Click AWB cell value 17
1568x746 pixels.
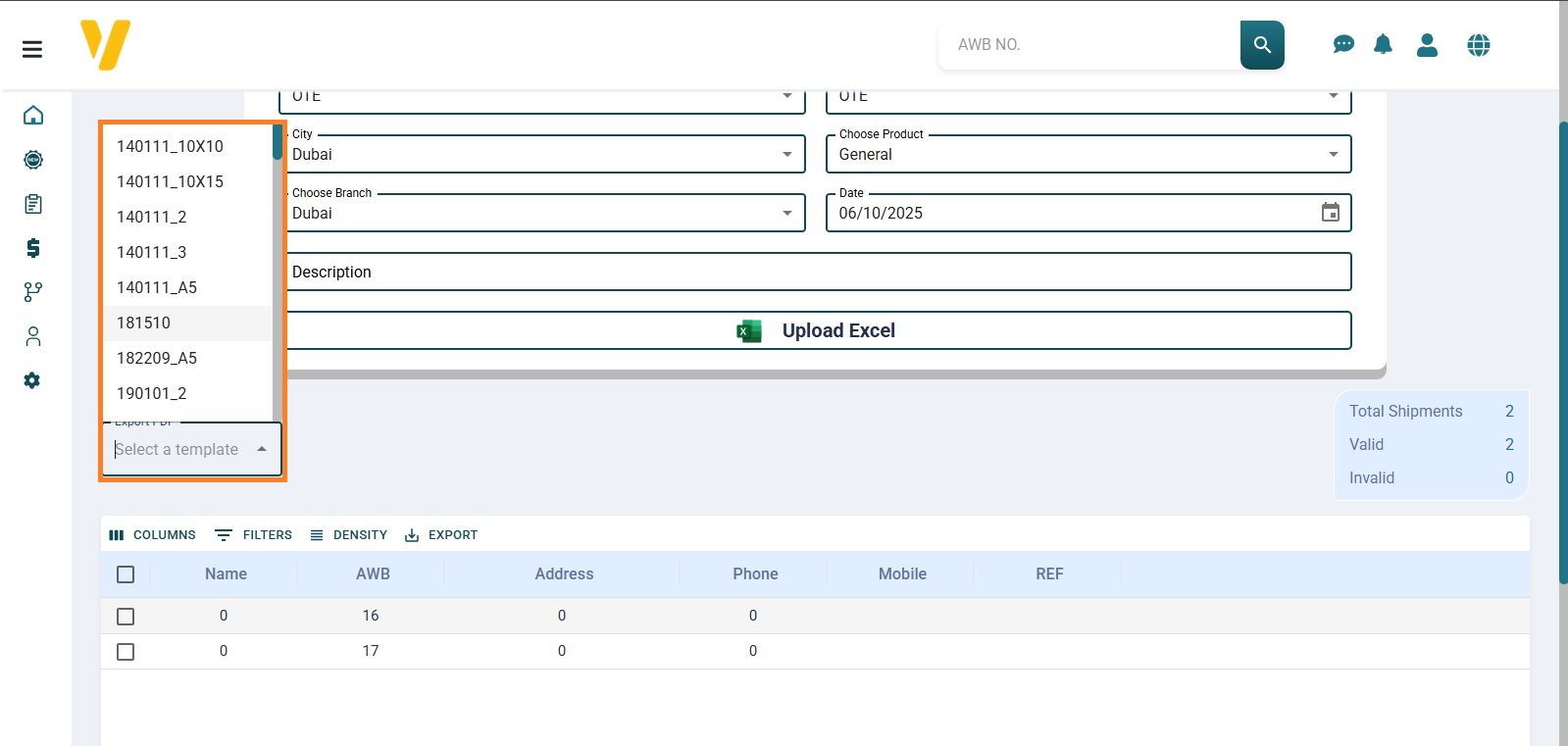(x=371, y=651)
